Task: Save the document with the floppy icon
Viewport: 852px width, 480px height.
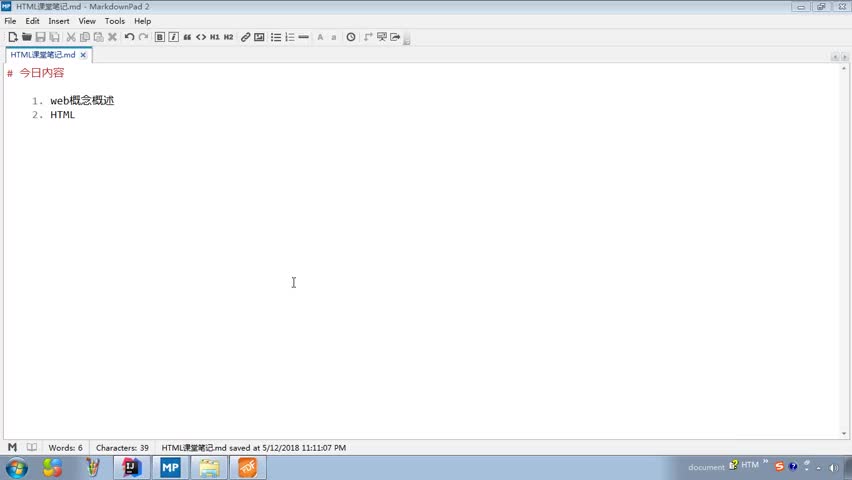Action: [x=40, y=37]
